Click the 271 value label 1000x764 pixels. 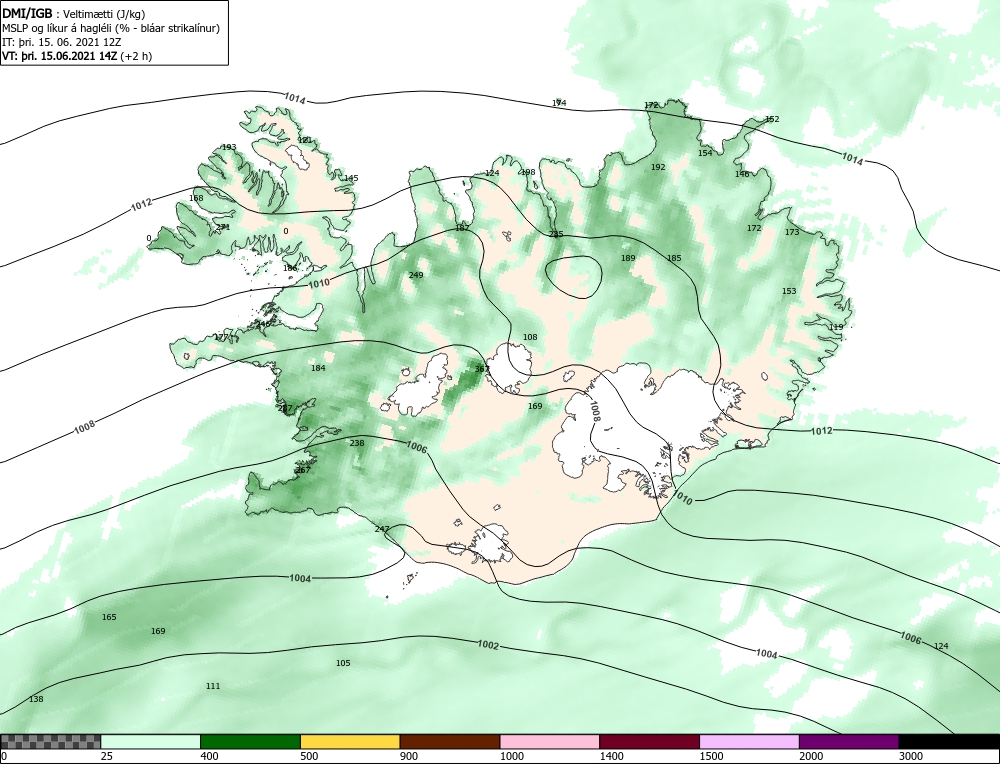pos(223,227)
